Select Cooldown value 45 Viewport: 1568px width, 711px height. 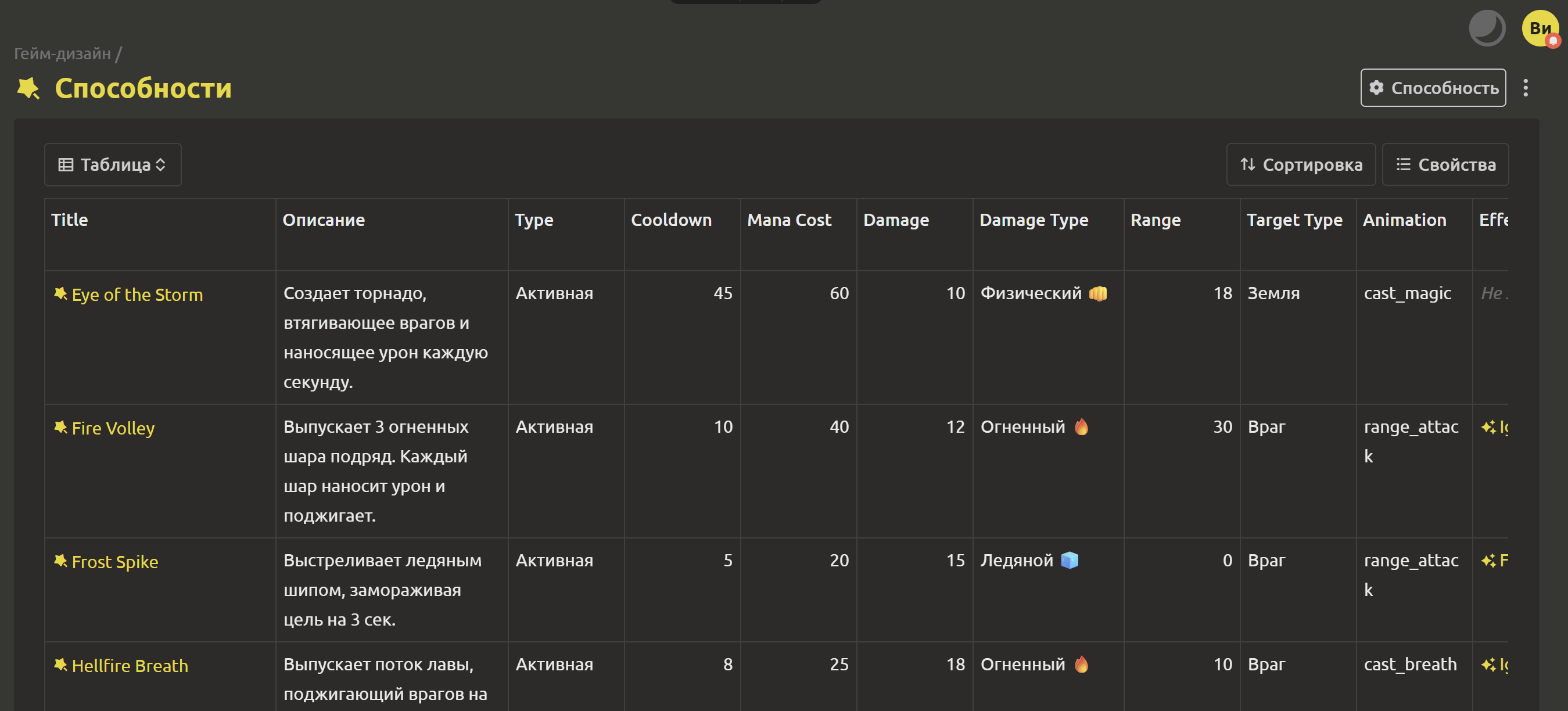pos(723,293)
